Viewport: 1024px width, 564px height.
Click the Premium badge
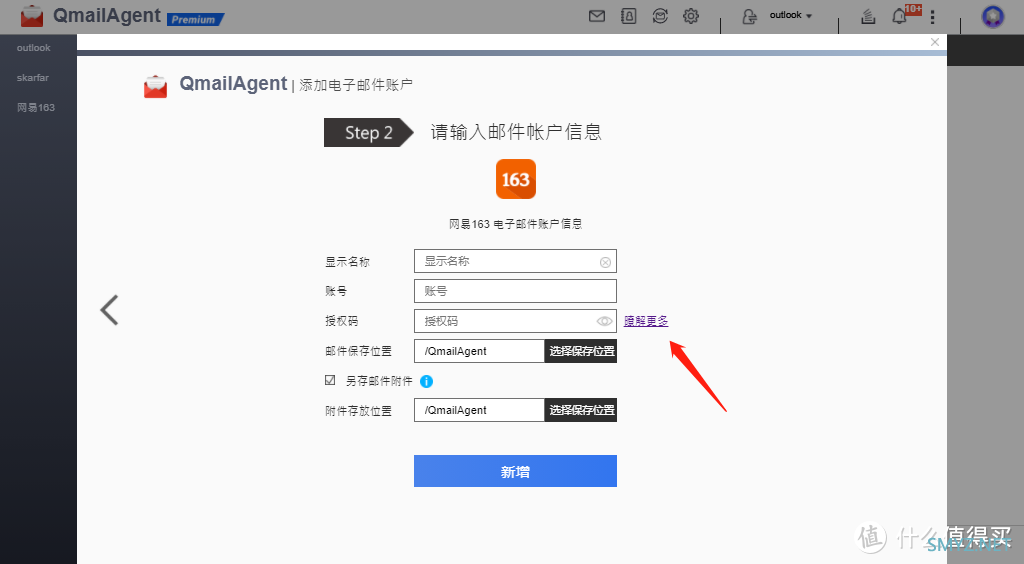(195, 20)
